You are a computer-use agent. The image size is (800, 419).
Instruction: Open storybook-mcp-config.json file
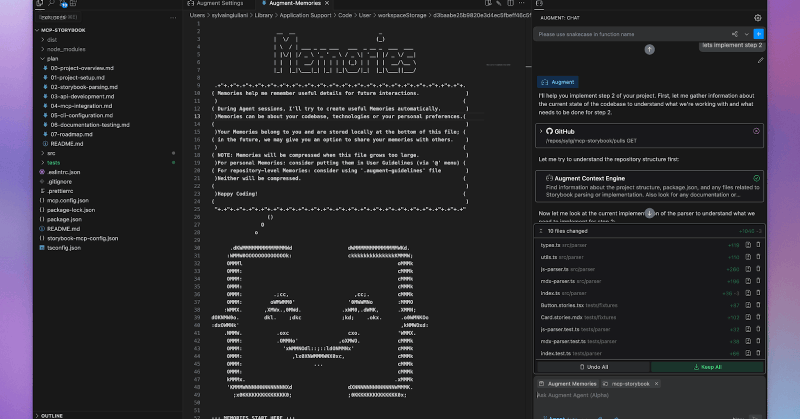click(x=82, y=238)
